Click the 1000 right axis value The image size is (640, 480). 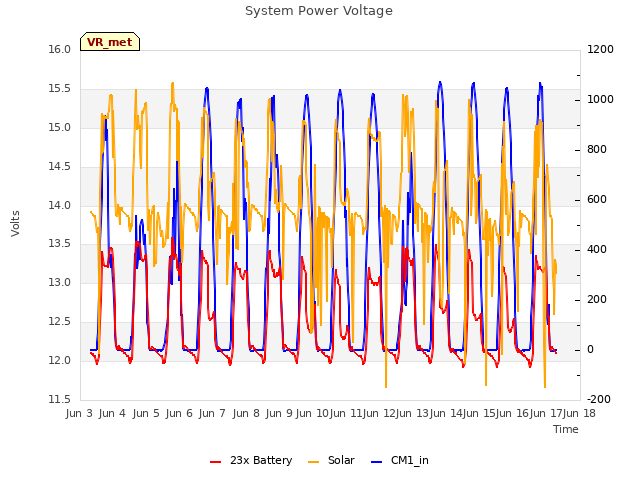click(600, 100)
